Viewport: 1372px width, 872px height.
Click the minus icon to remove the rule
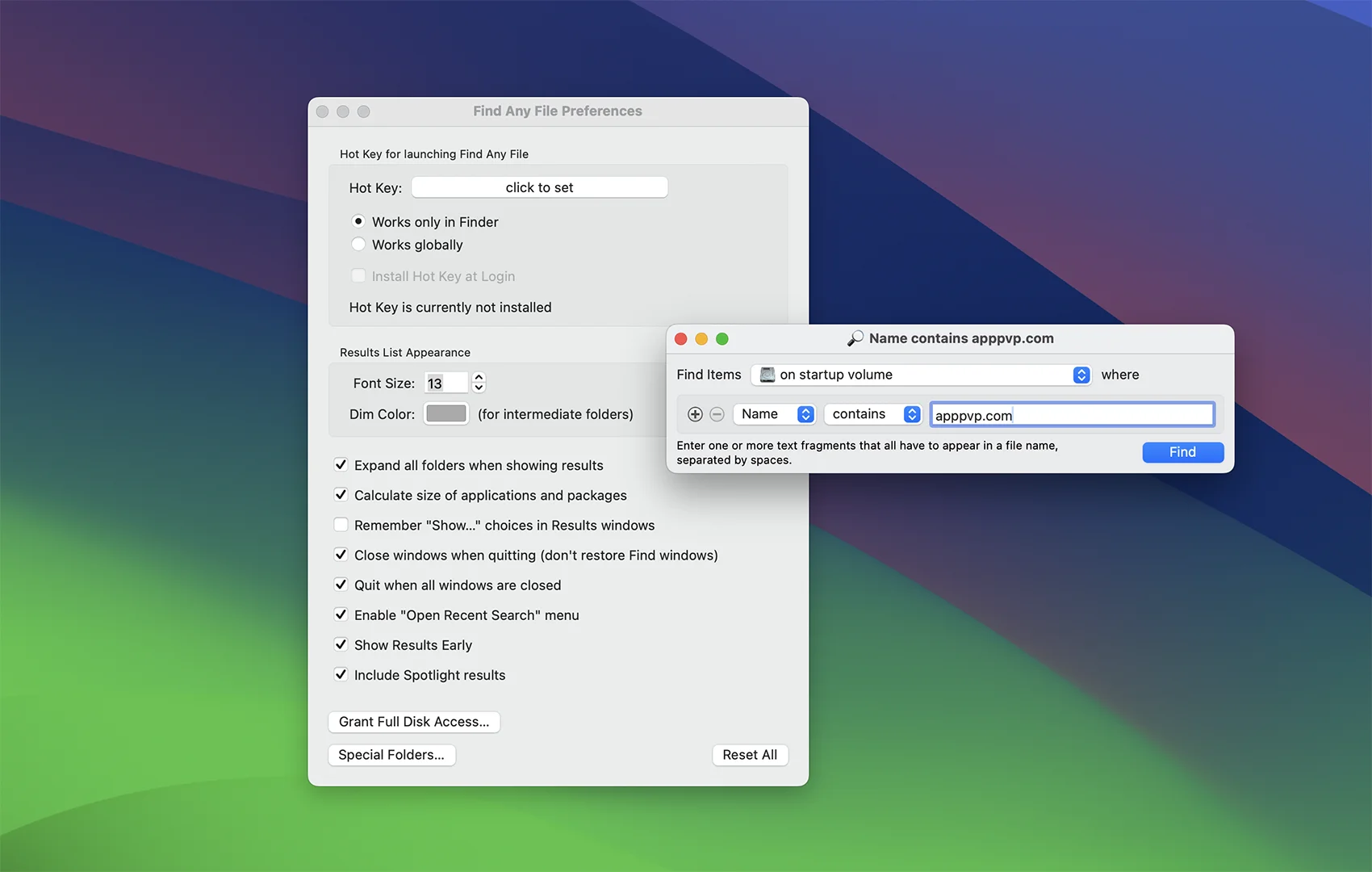tap(717, 414)
